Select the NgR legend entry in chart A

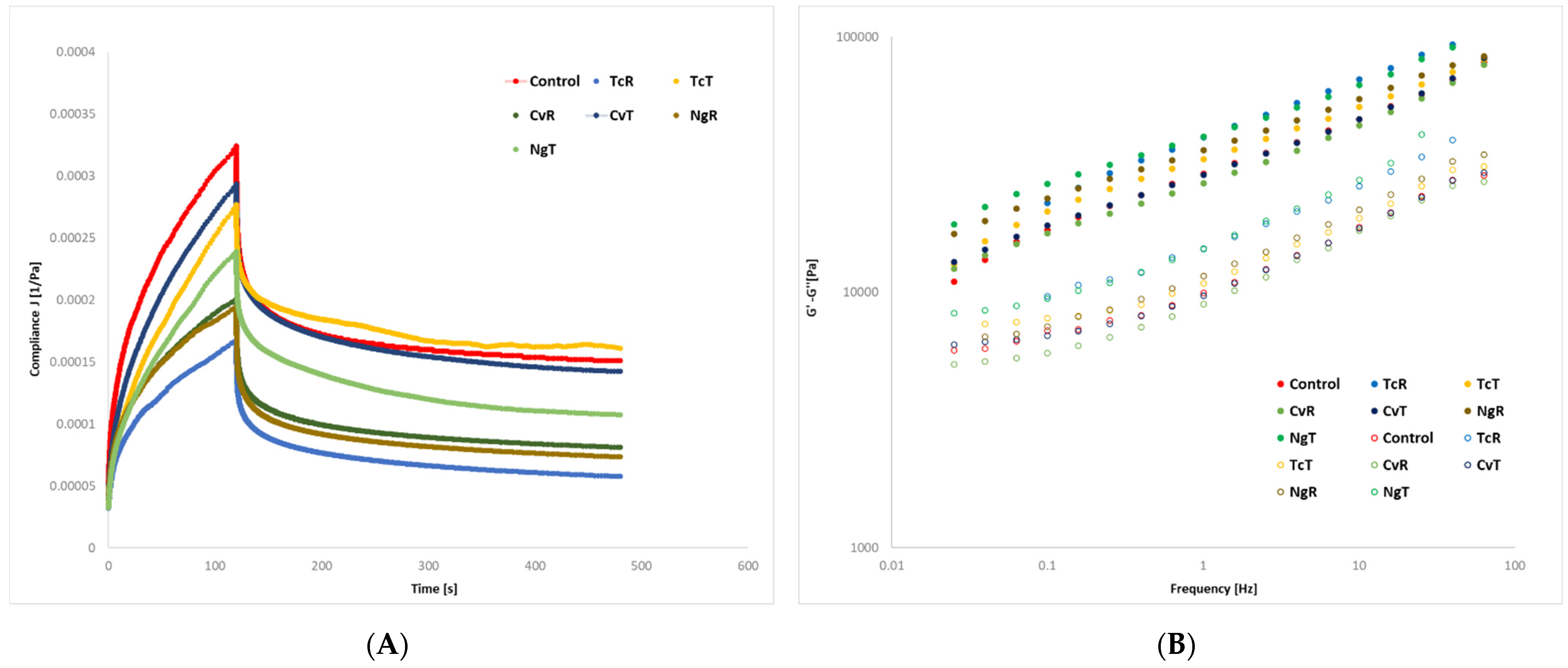(x=703, y=115)
